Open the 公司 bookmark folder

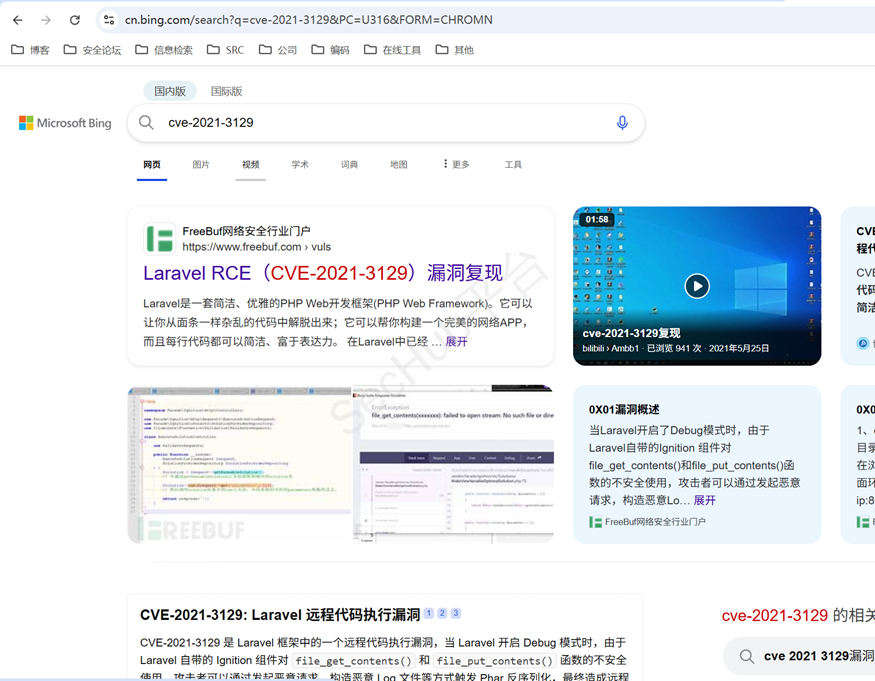click(x=278, y=50)
